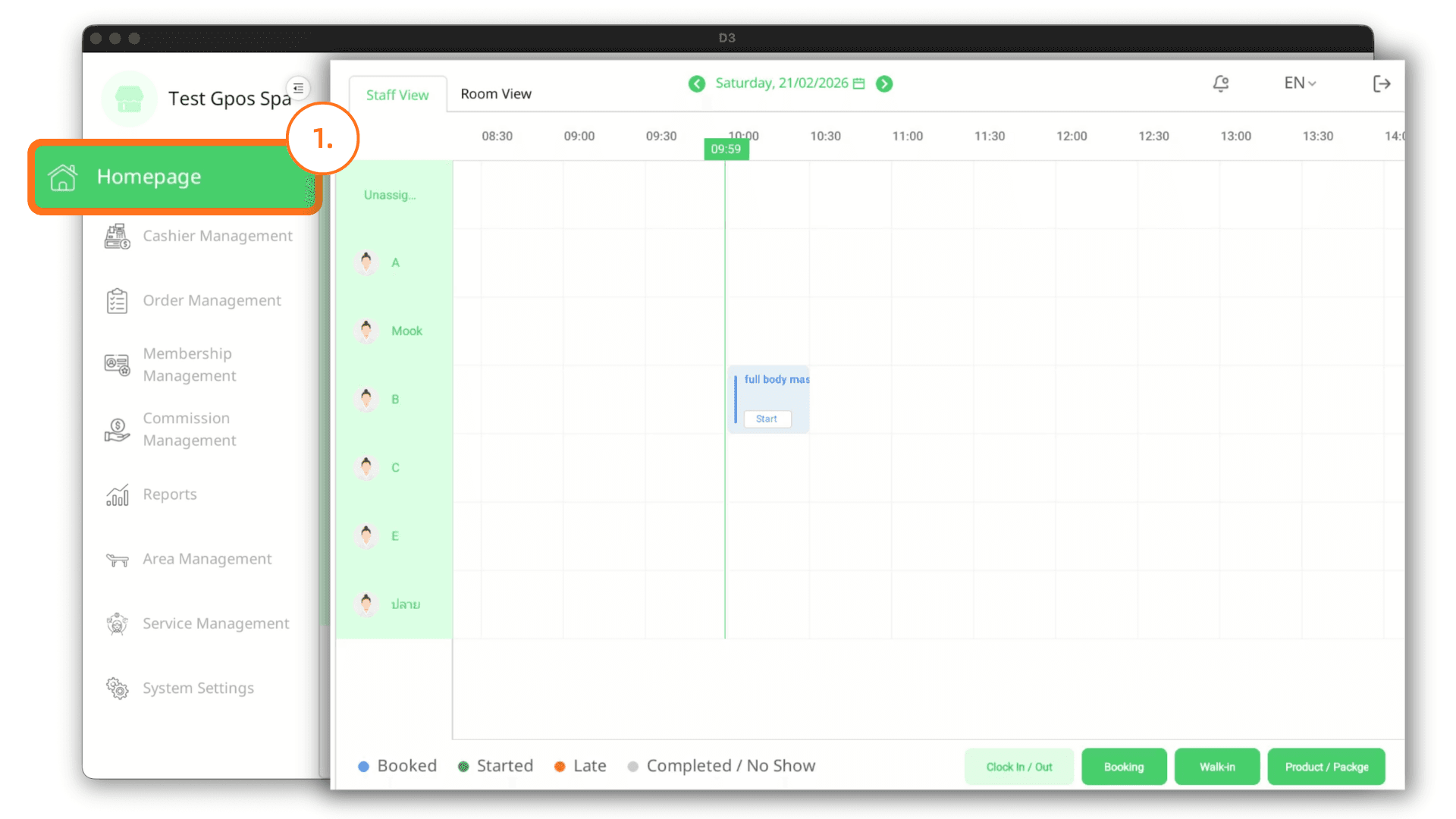The image size is (1456, 819).
Task: Collapse the sidebar menu toggle
Action: [299, 88]
